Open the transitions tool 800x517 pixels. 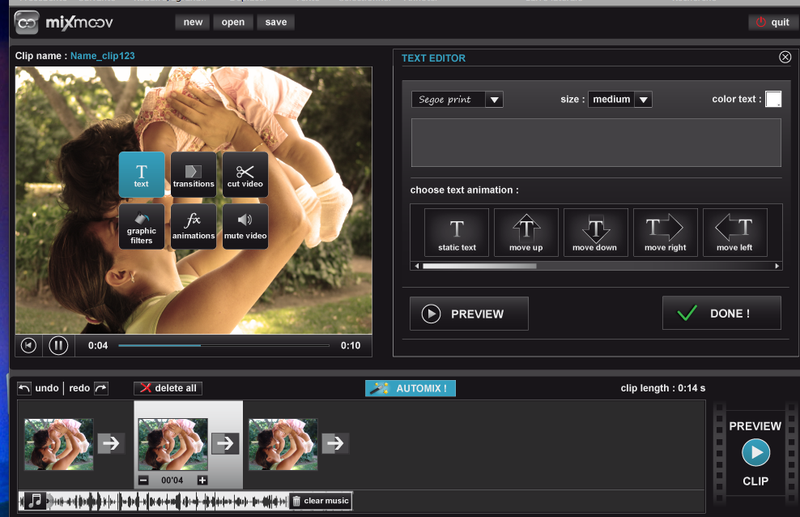[193, 173]
